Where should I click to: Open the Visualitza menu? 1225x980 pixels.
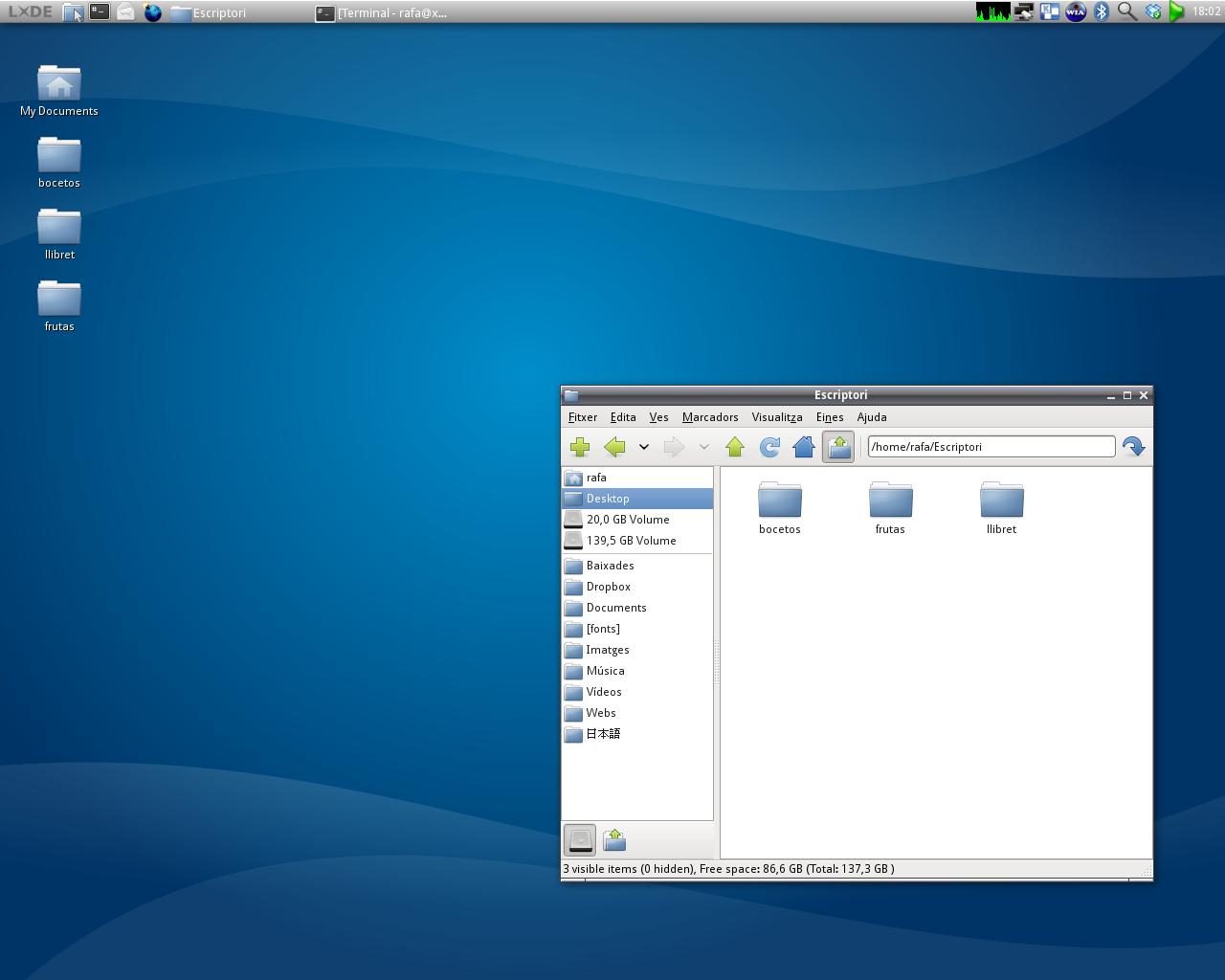coord(777,417)
